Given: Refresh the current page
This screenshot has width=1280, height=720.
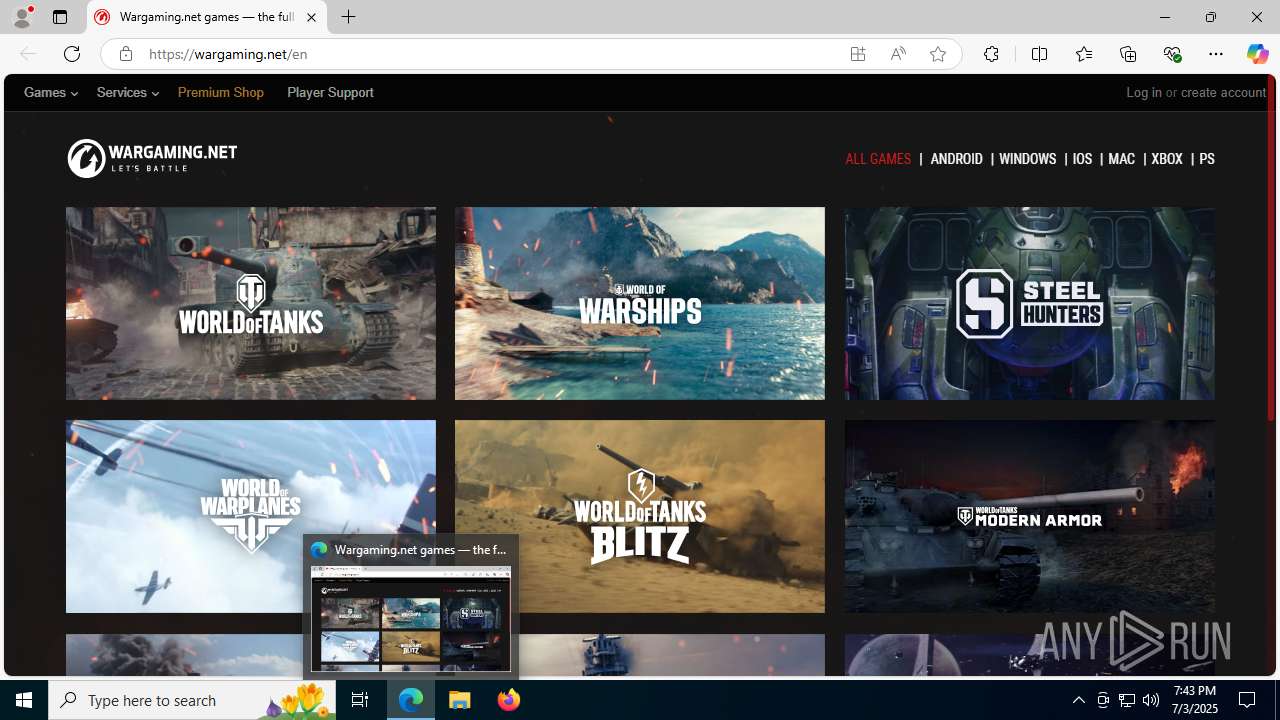Looking at the screenshot, I should [x=72, y=54].
